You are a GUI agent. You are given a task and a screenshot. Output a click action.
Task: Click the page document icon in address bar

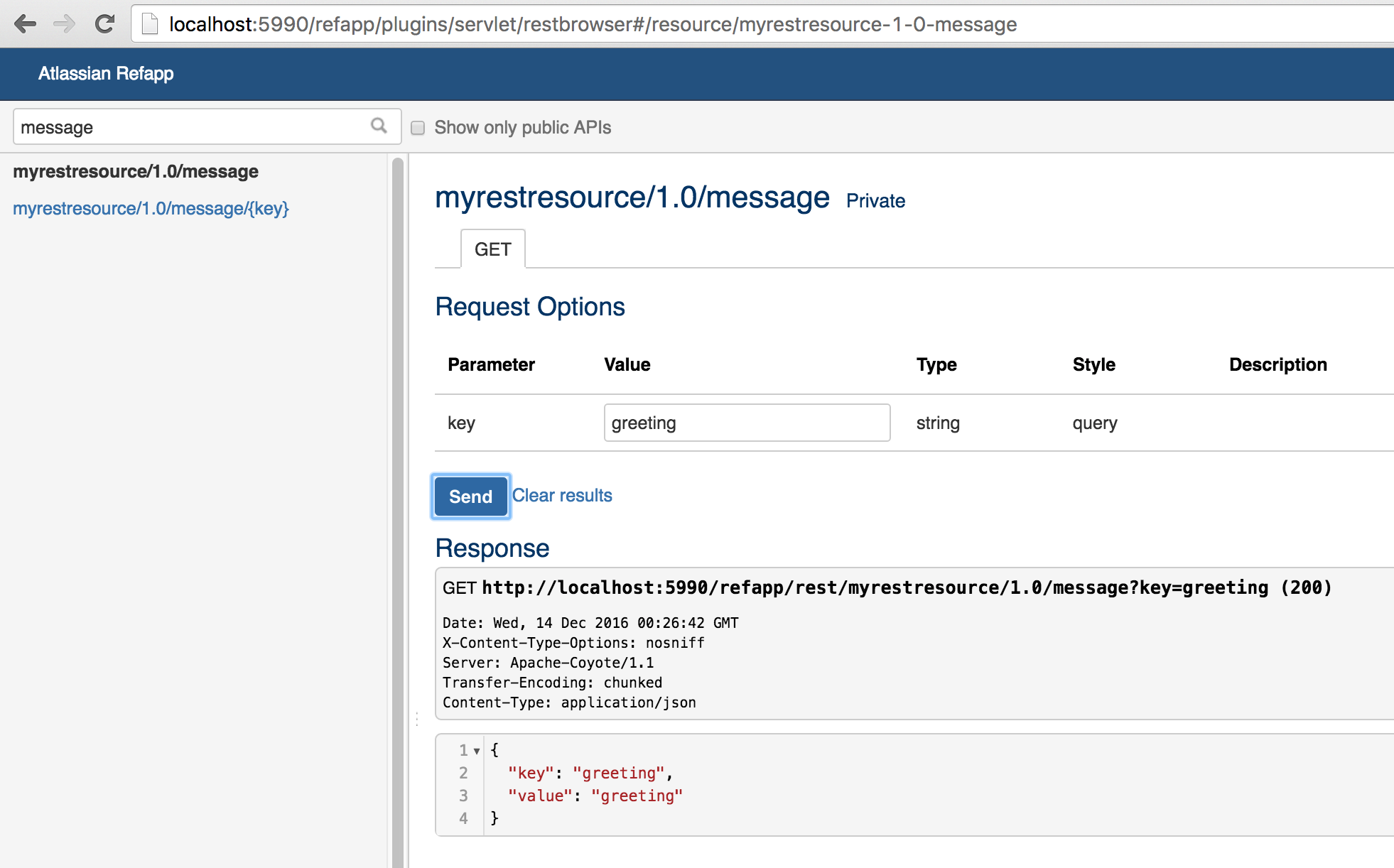150,24
